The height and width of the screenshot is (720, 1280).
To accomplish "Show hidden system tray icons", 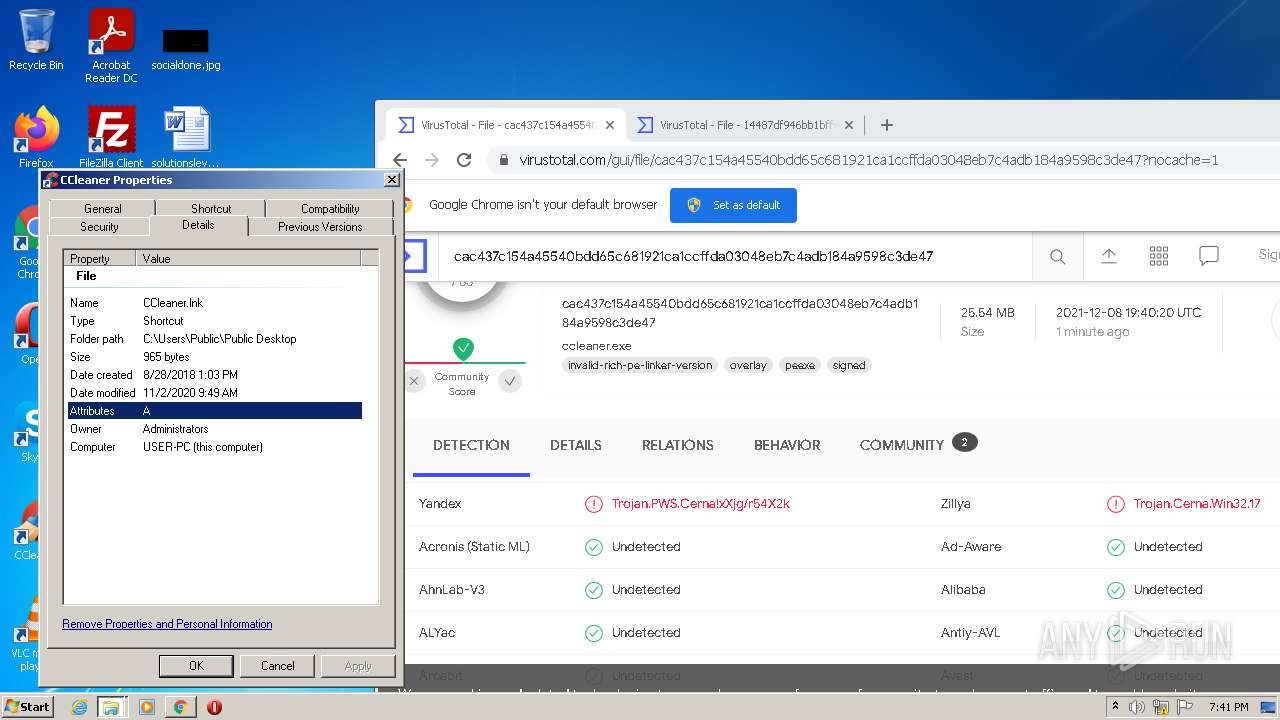I will point(1115,707).
